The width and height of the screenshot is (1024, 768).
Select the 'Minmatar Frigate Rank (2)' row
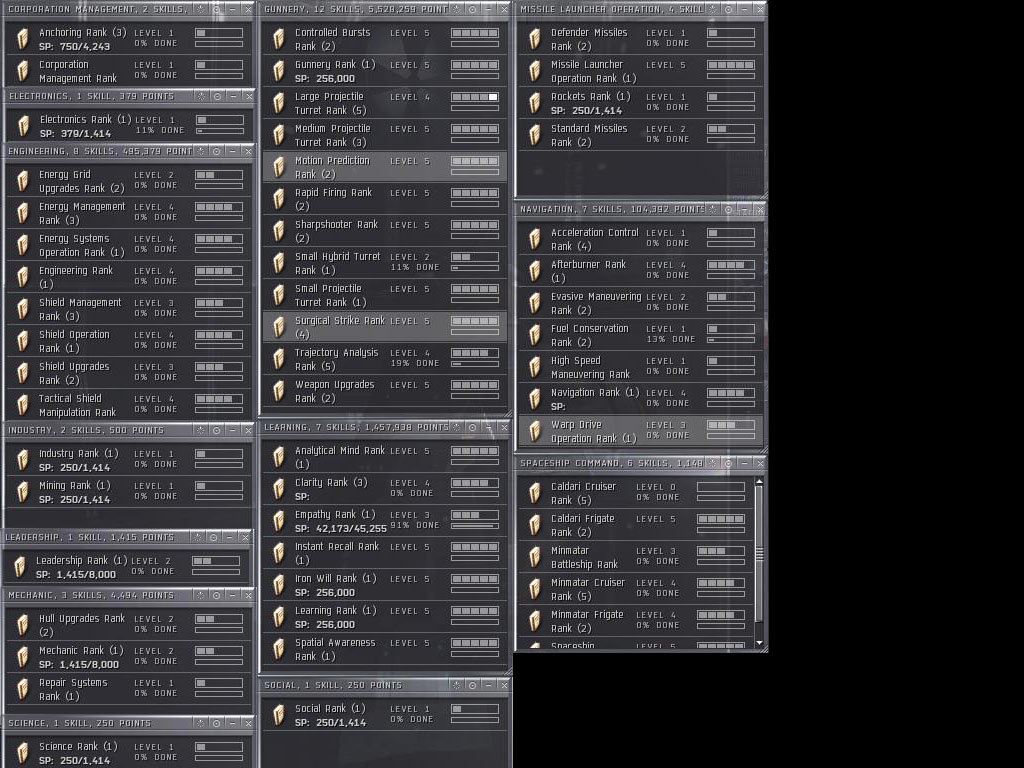(637, 621)
